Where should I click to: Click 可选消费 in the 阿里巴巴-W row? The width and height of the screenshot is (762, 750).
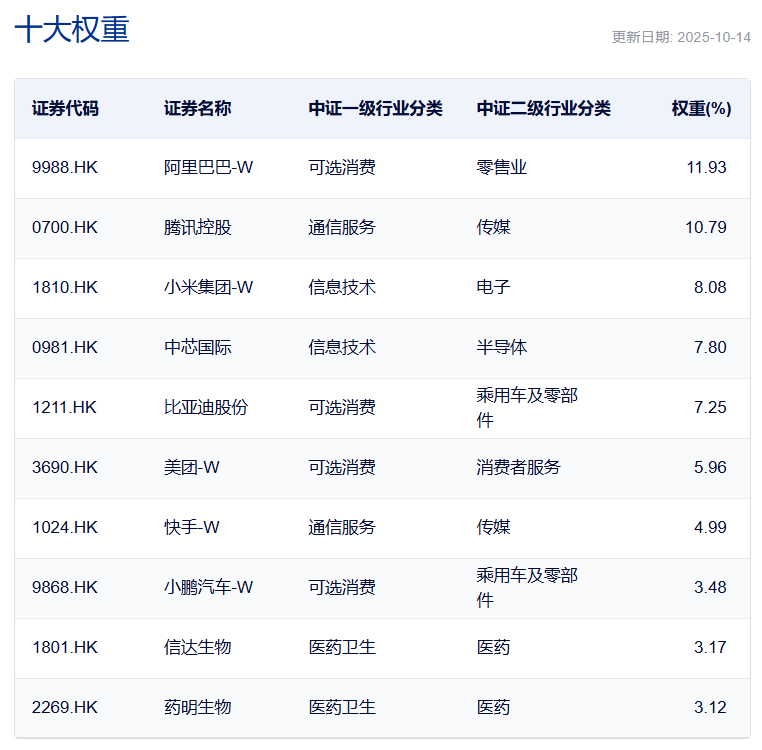click(x=342, y=168)
